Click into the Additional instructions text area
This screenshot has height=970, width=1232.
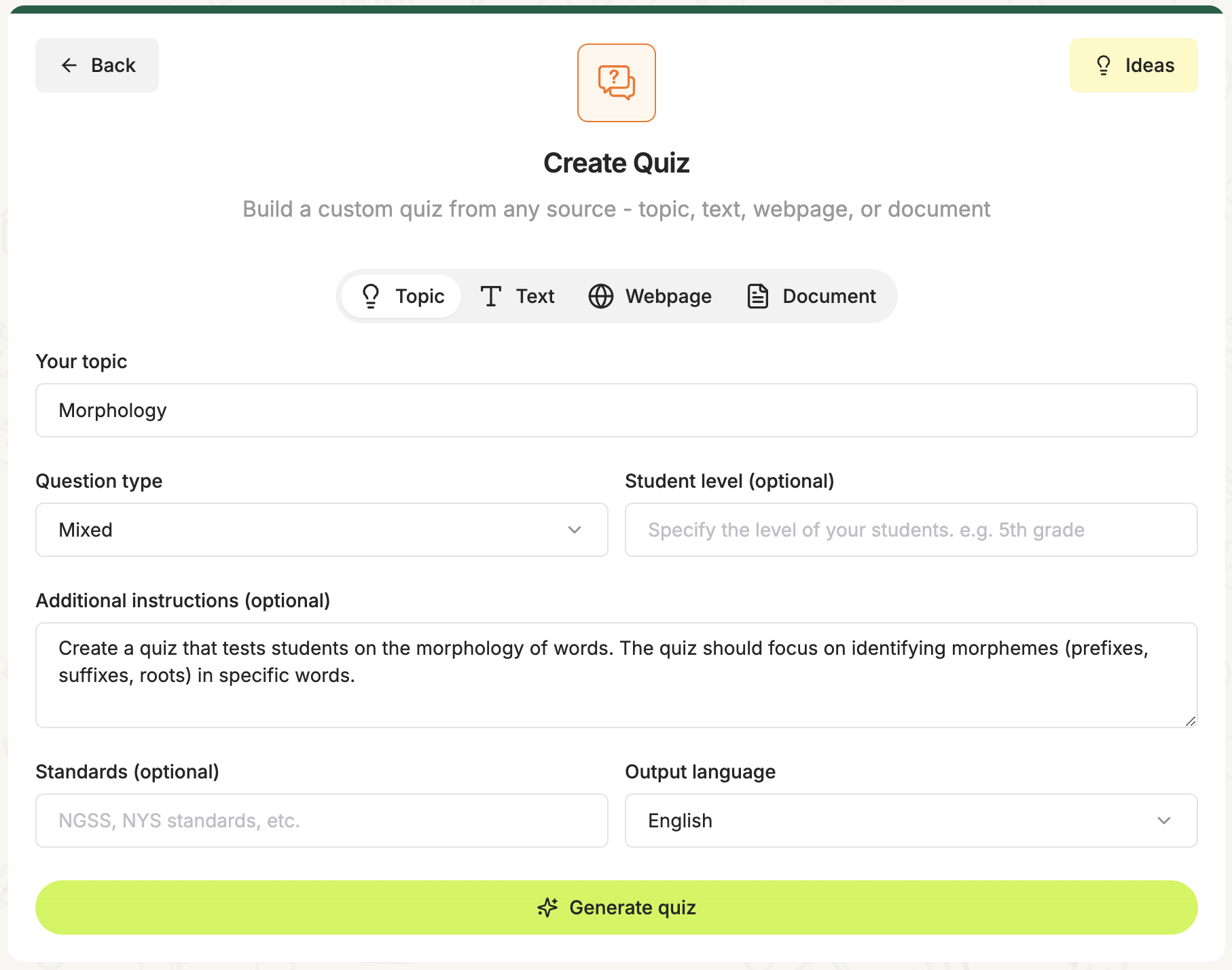click(617, 675)
